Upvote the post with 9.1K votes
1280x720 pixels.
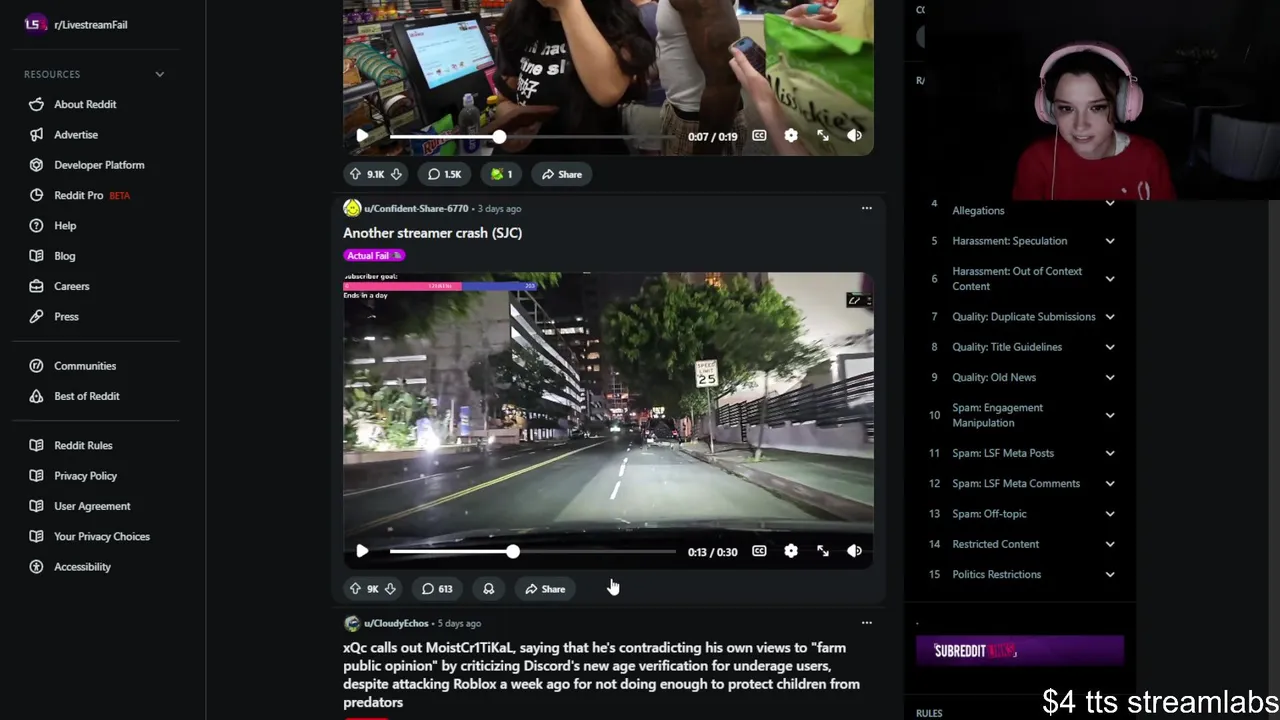(355, 174)
